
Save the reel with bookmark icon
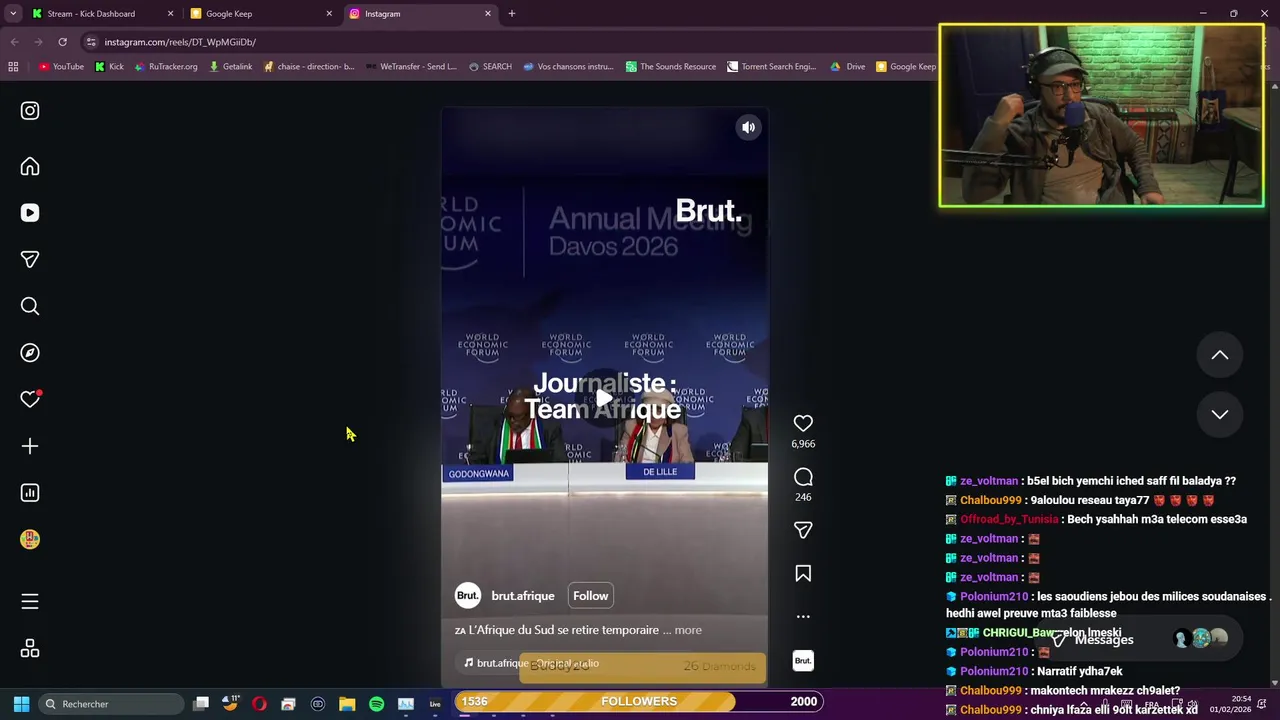(803, 573)
